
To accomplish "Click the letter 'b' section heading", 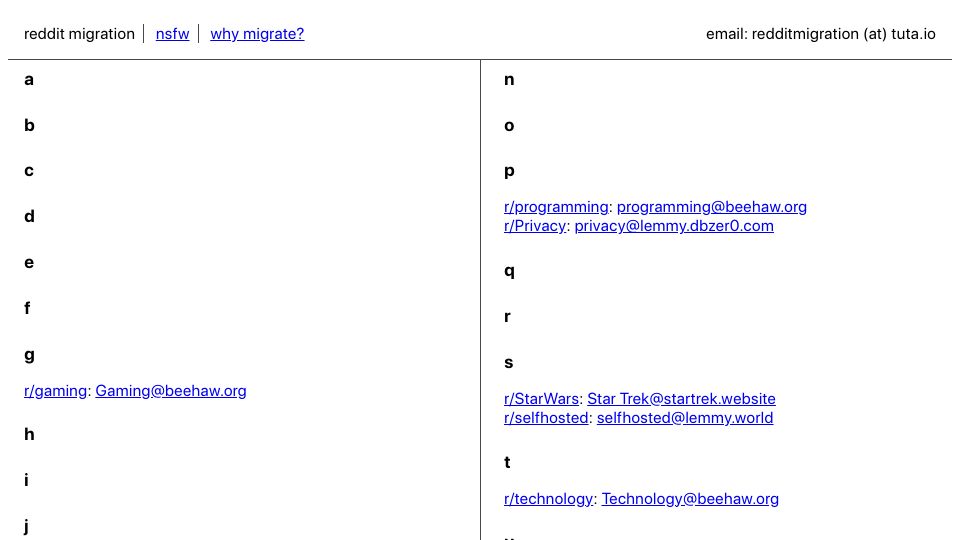I will pos(29,125).
